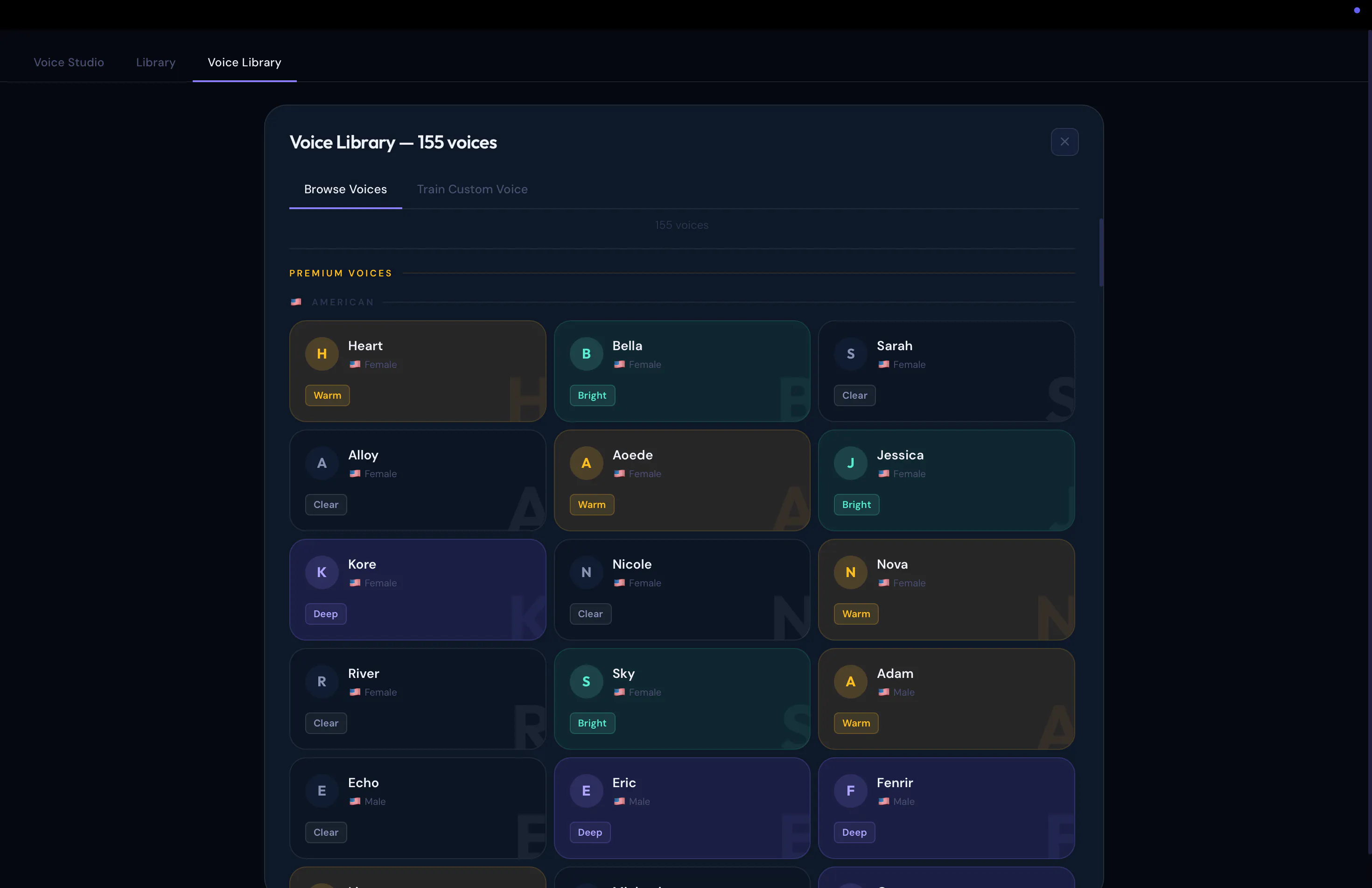This screenshot has width=1372, height=888.
Task: Click the River voice R avatar
Action: coord(322,682)
